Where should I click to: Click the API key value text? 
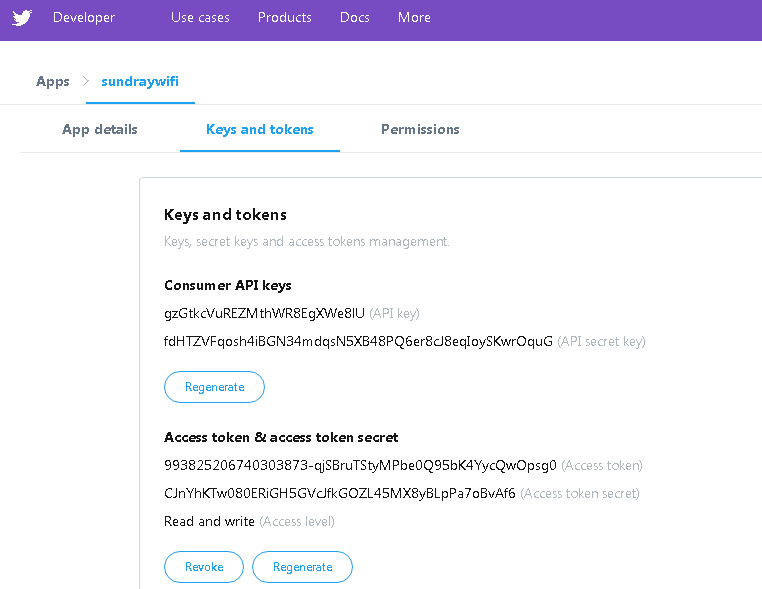click(x=265, y=313)
